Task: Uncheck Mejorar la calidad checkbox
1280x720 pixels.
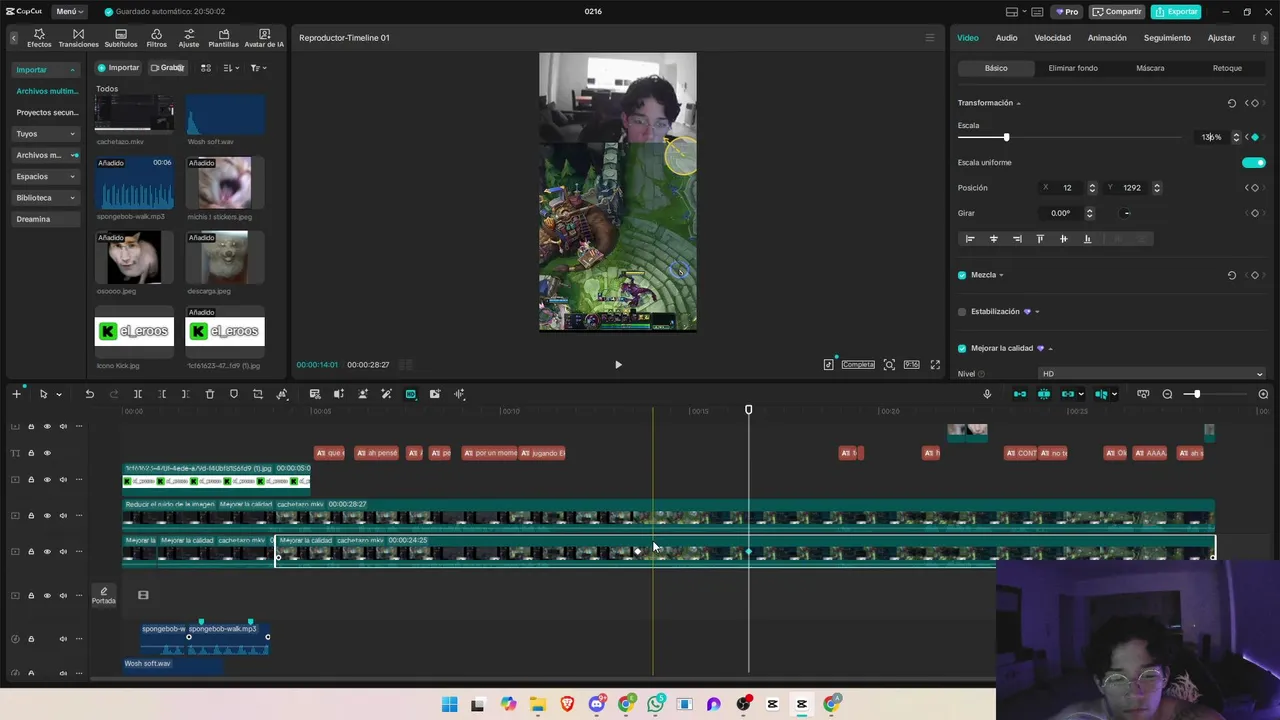Action: click(962, 348)
